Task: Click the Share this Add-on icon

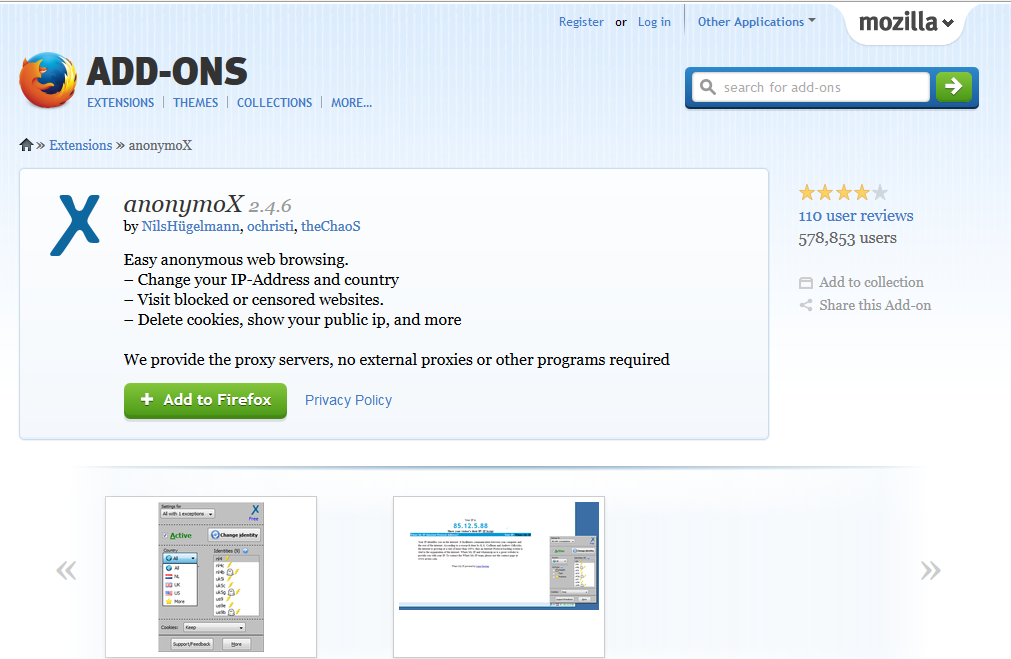Action: click(x=806, y=305)
